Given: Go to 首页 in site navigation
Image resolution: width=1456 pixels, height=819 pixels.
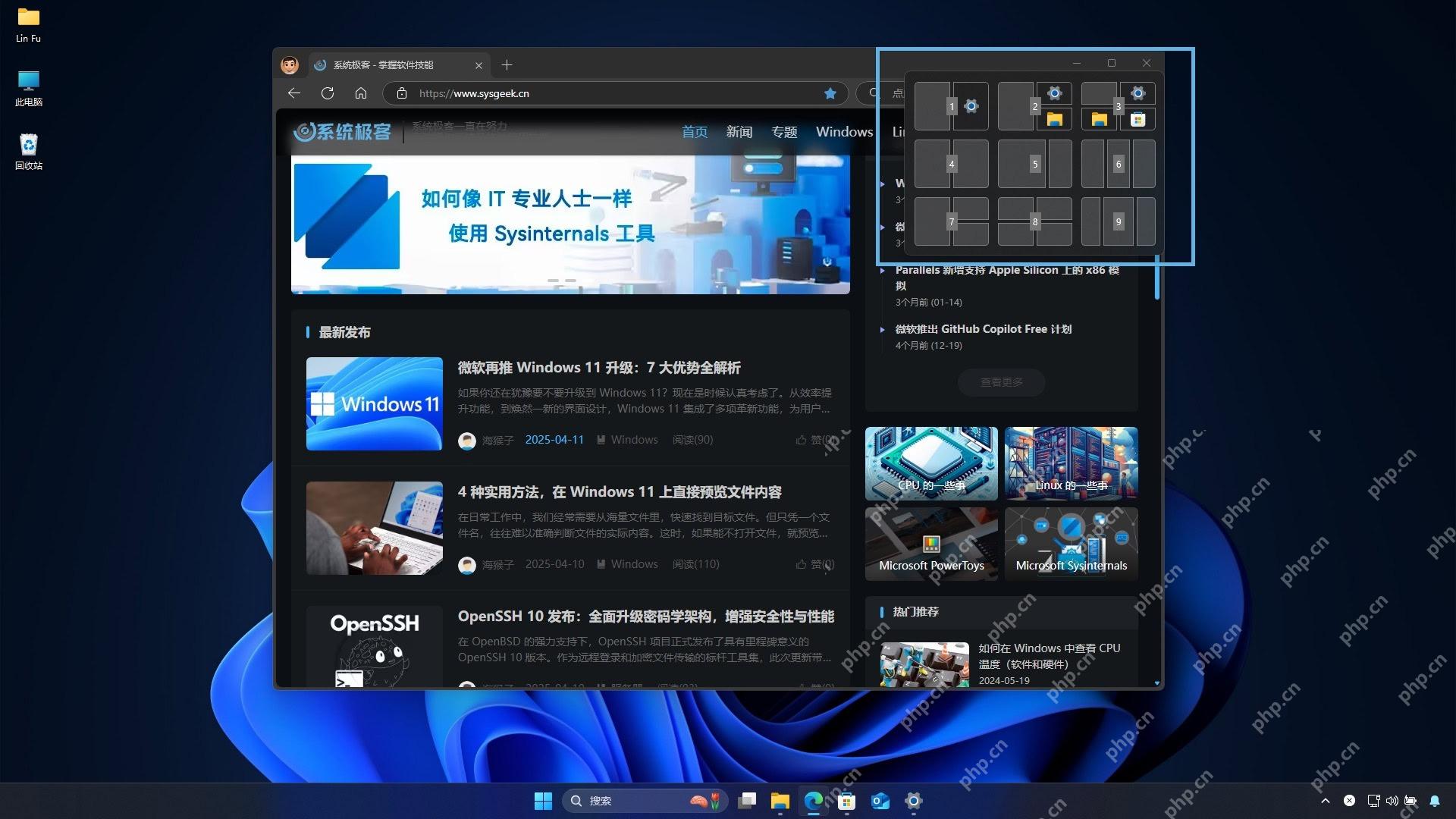Looking at the screenshot, I should [x=695, y=132].
